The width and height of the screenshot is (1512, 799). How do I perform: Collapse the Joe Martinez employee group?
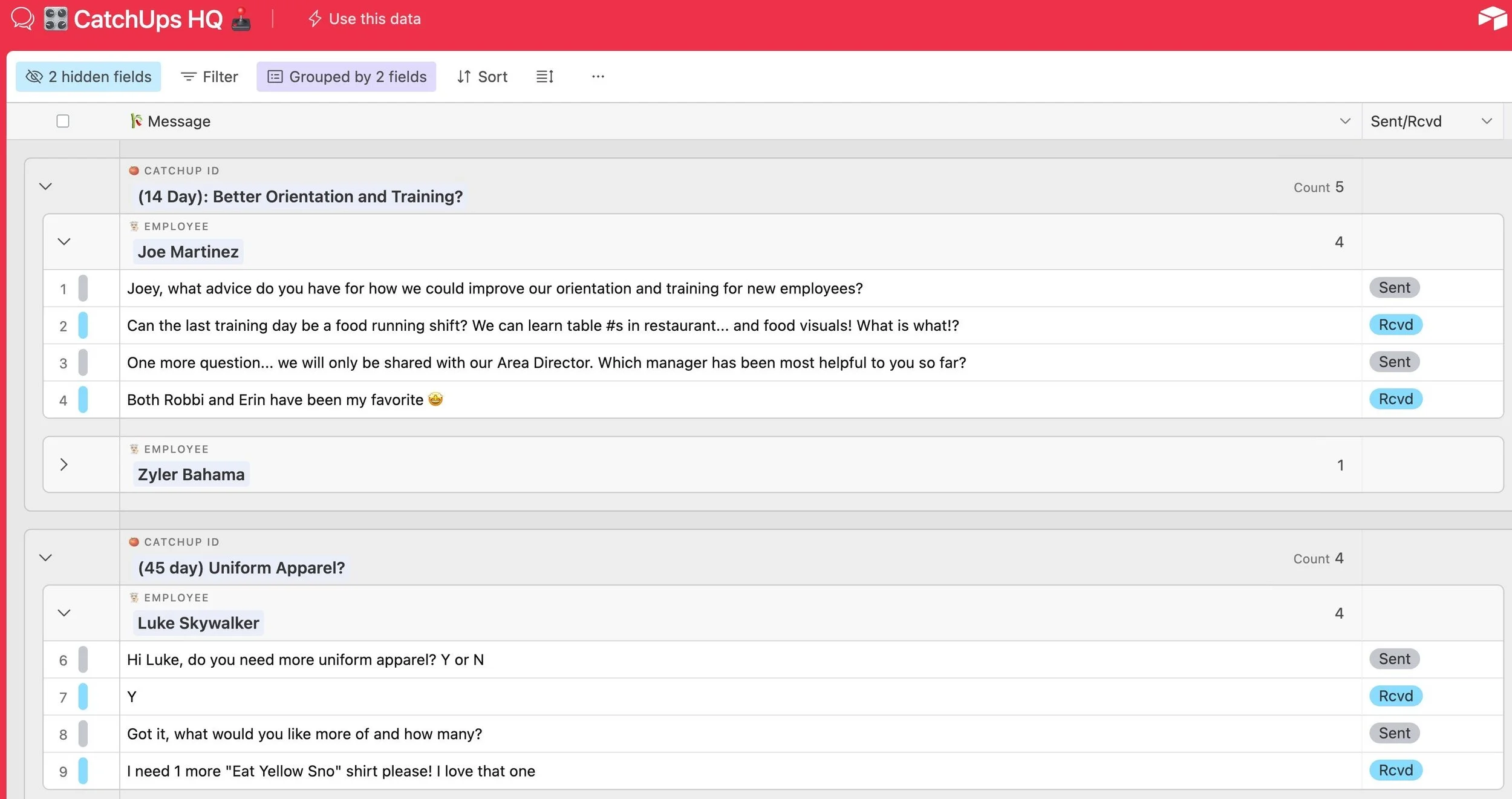click(x=64, y=242)
